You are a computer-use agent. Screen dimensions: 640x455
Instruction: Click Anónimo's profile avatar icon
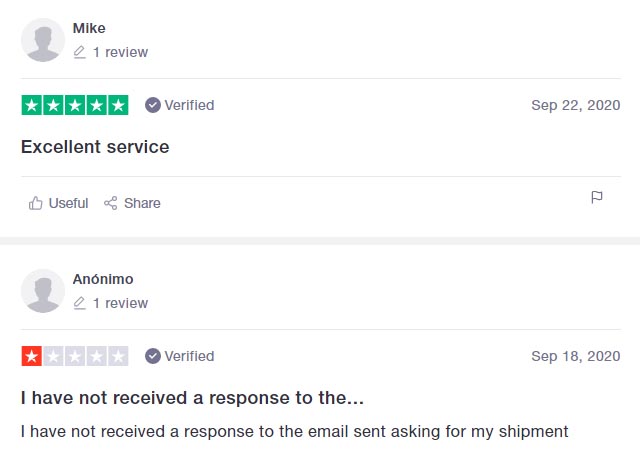[43, 291]
